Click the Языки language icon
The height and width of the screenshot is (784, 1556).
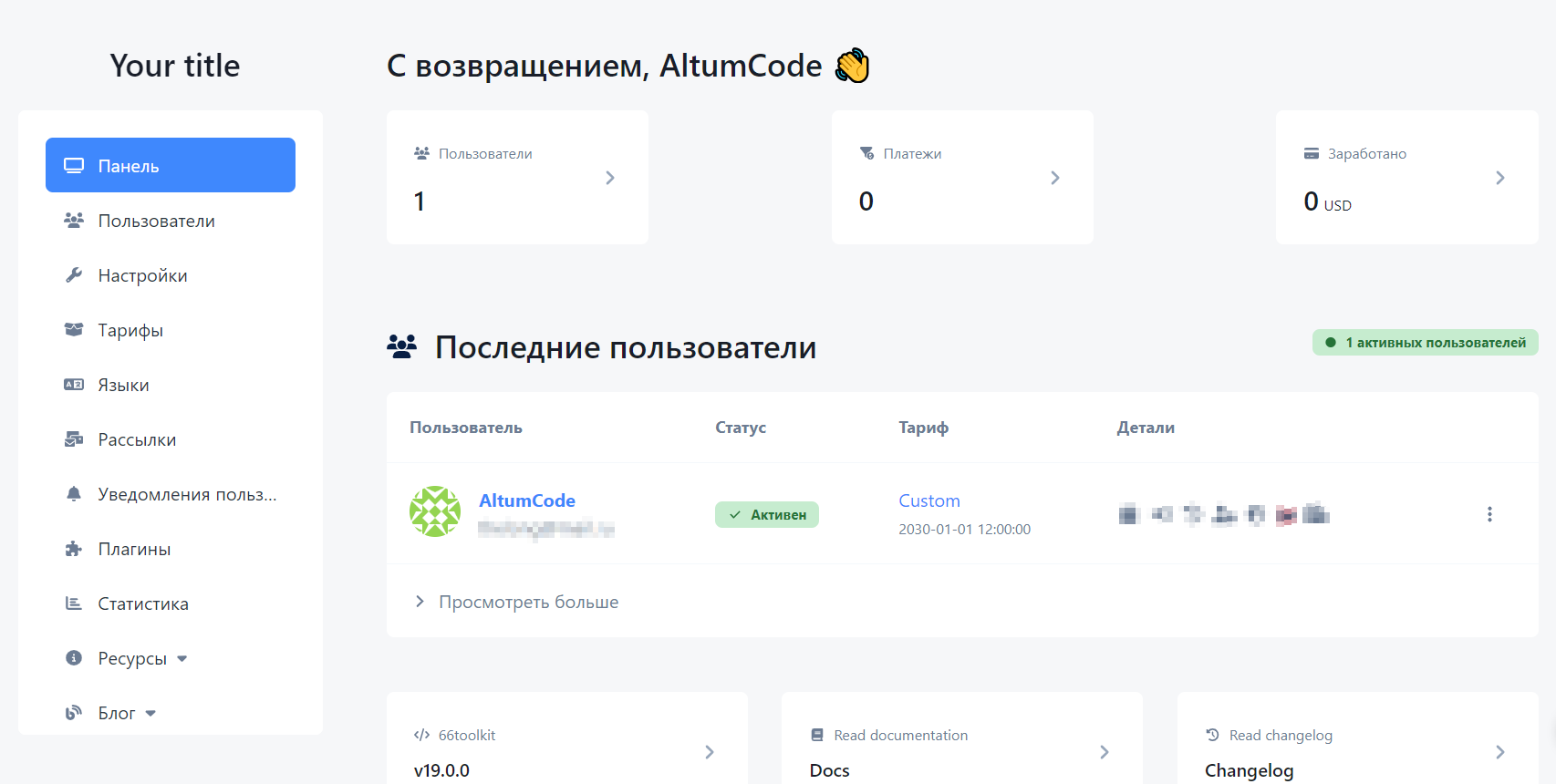point(74,385)
